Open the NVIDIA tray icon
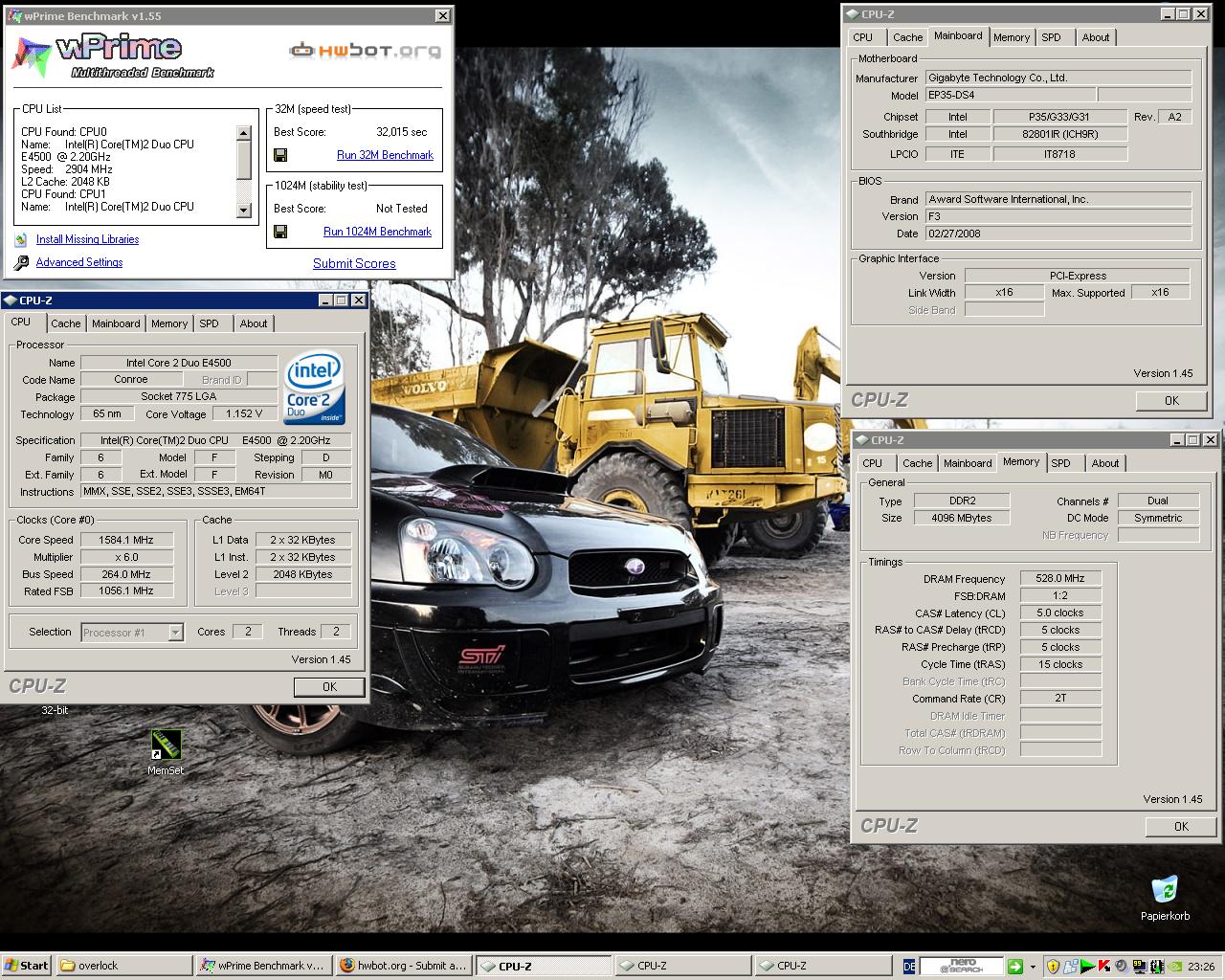1225x980 pixels. coord(1173,967)
